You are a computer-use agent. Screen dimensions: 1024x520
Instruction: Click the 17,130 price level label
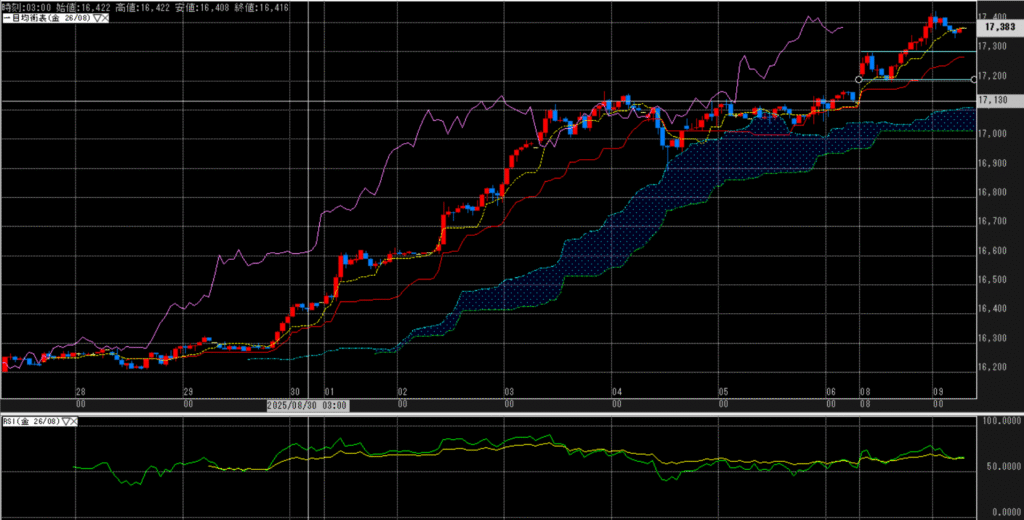tap(993, 100)
